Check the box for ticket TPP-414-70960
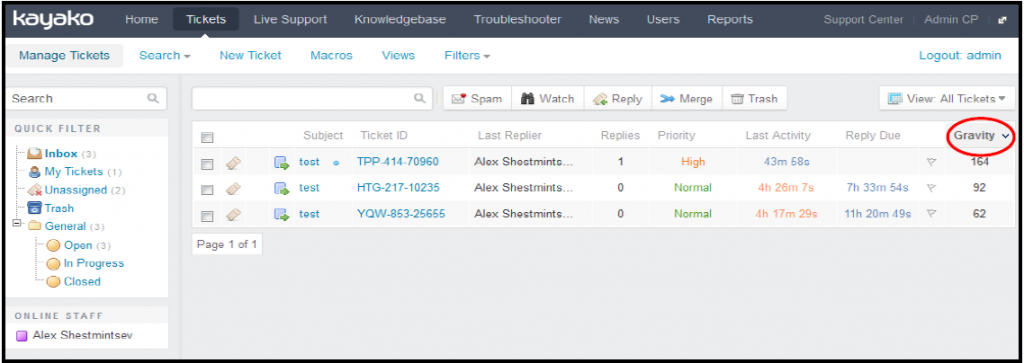This screenshot has width=1024, height=363. click(x=207, y=163)
